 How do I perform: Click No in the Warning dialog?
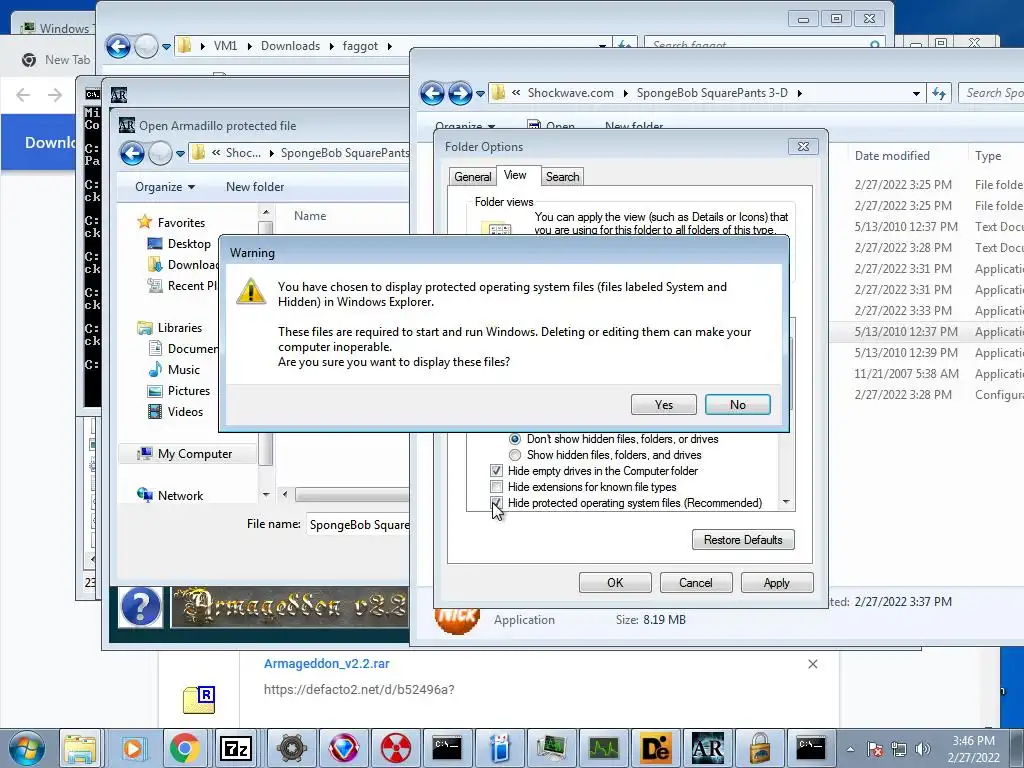(737, 404)
